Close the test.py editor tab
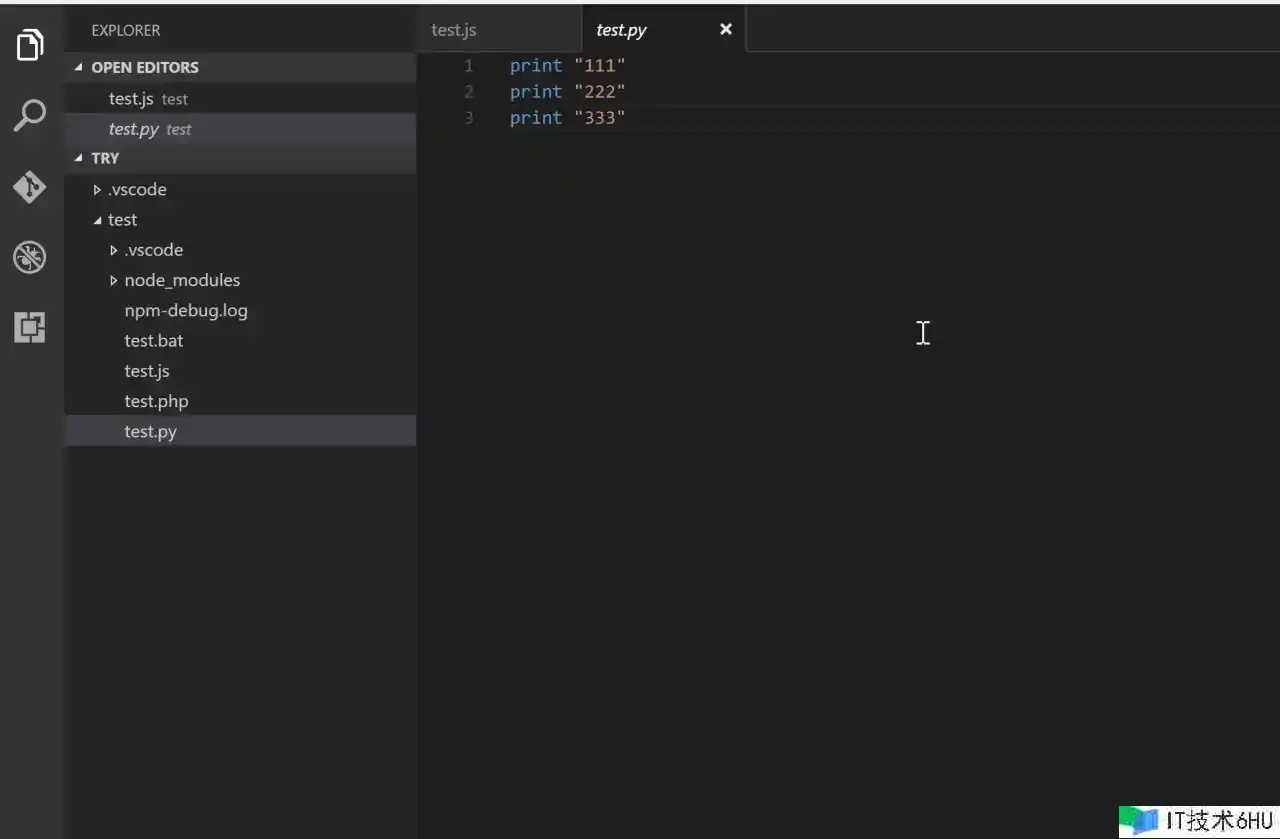Viewport: 1280px width, 839px height. pos(726,29)
